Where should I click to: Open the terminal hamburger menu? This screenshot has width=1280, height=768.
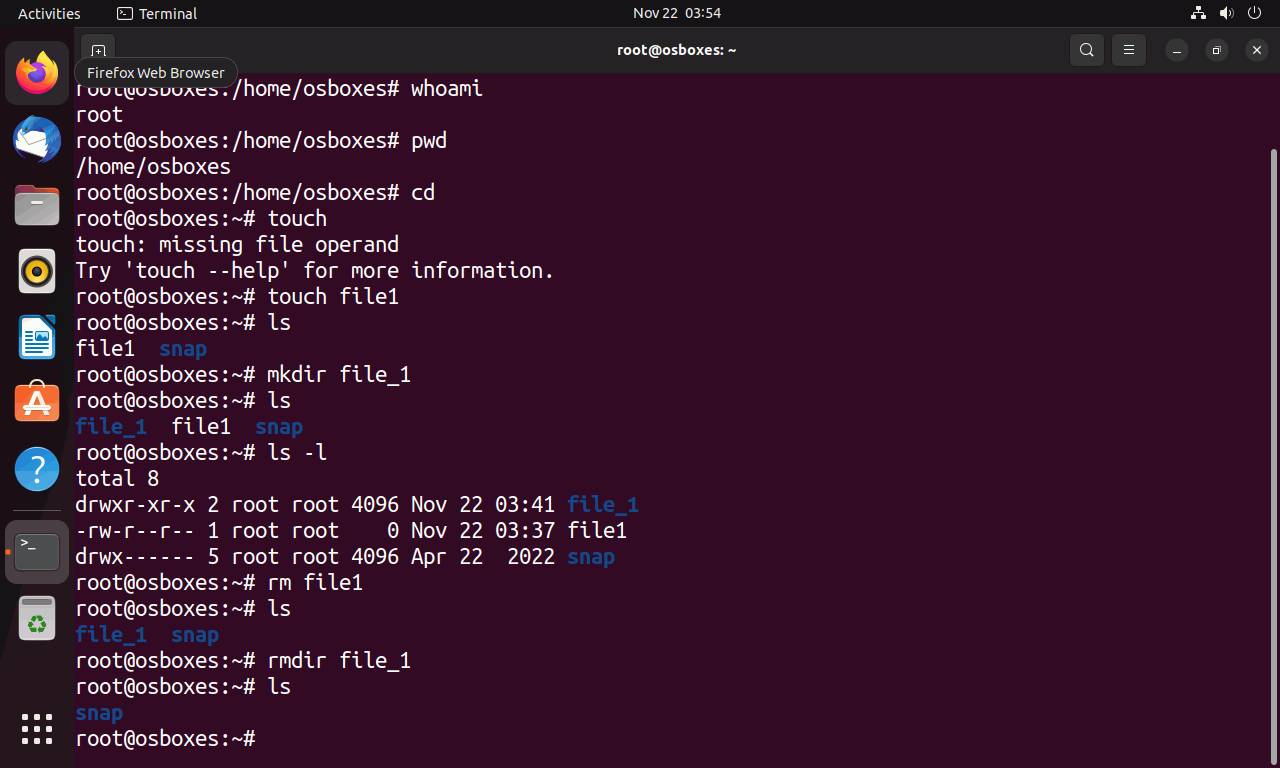pyautogui.click(x=1129, y=50)
